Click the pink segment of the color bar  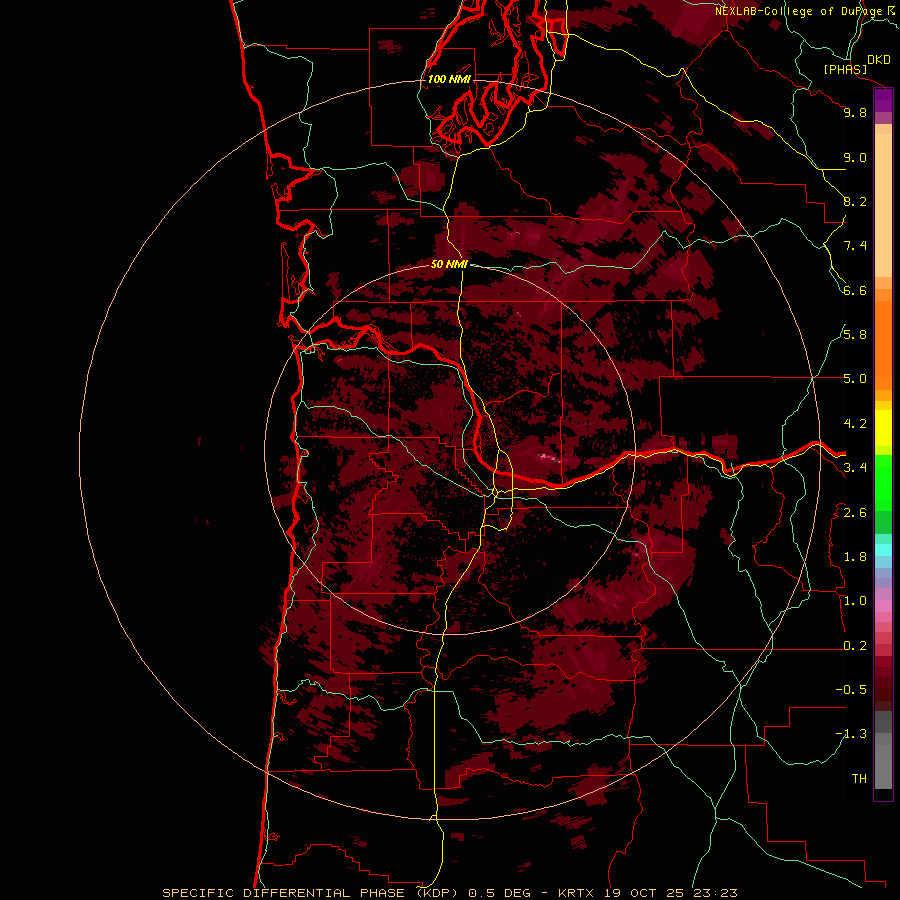[883, 606]
